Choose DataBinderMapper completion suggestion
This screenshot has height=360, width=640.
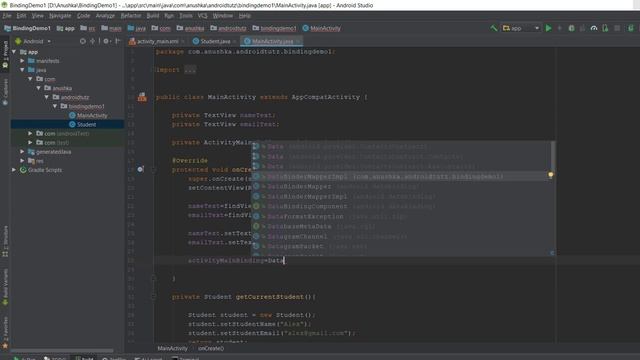click(401, 186)
